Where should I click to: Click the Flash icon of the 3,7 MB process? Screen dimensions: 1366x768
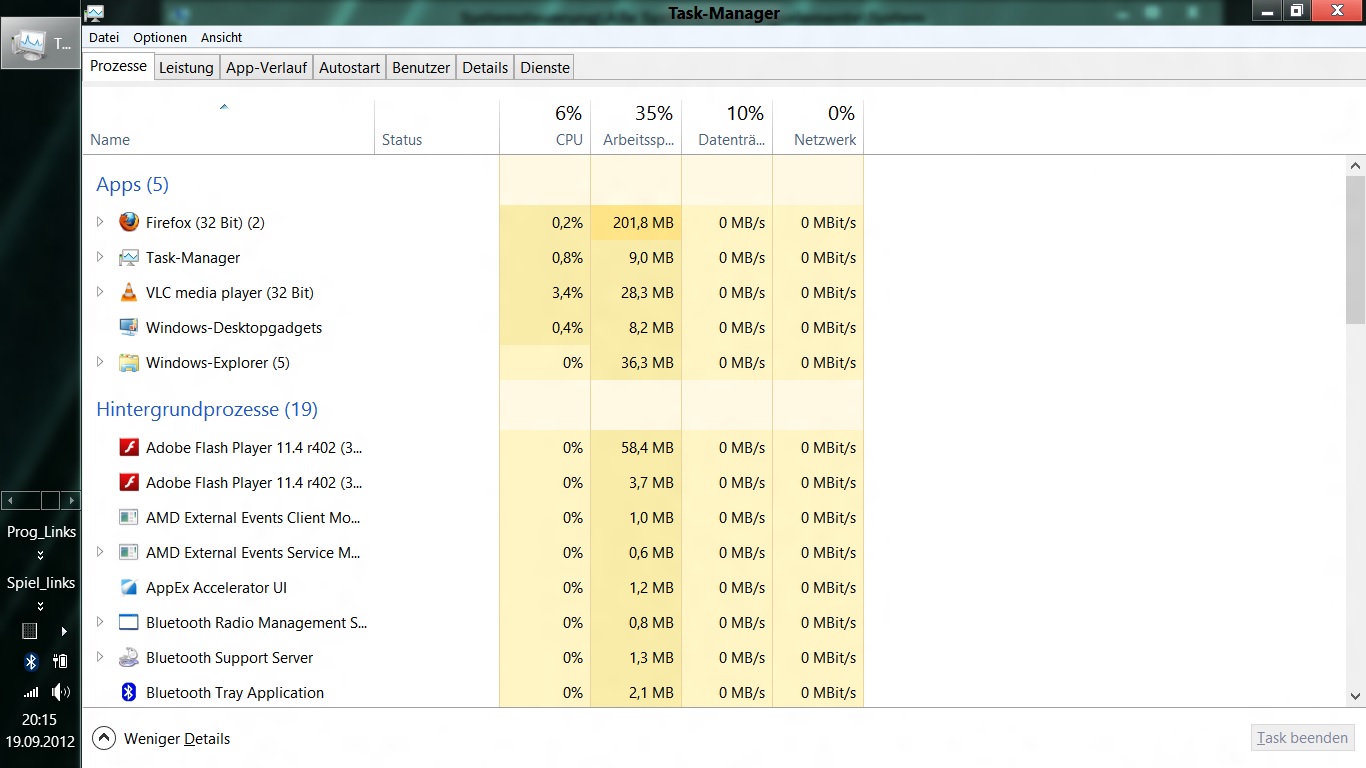pyautogui.click(x=129, y=482)
